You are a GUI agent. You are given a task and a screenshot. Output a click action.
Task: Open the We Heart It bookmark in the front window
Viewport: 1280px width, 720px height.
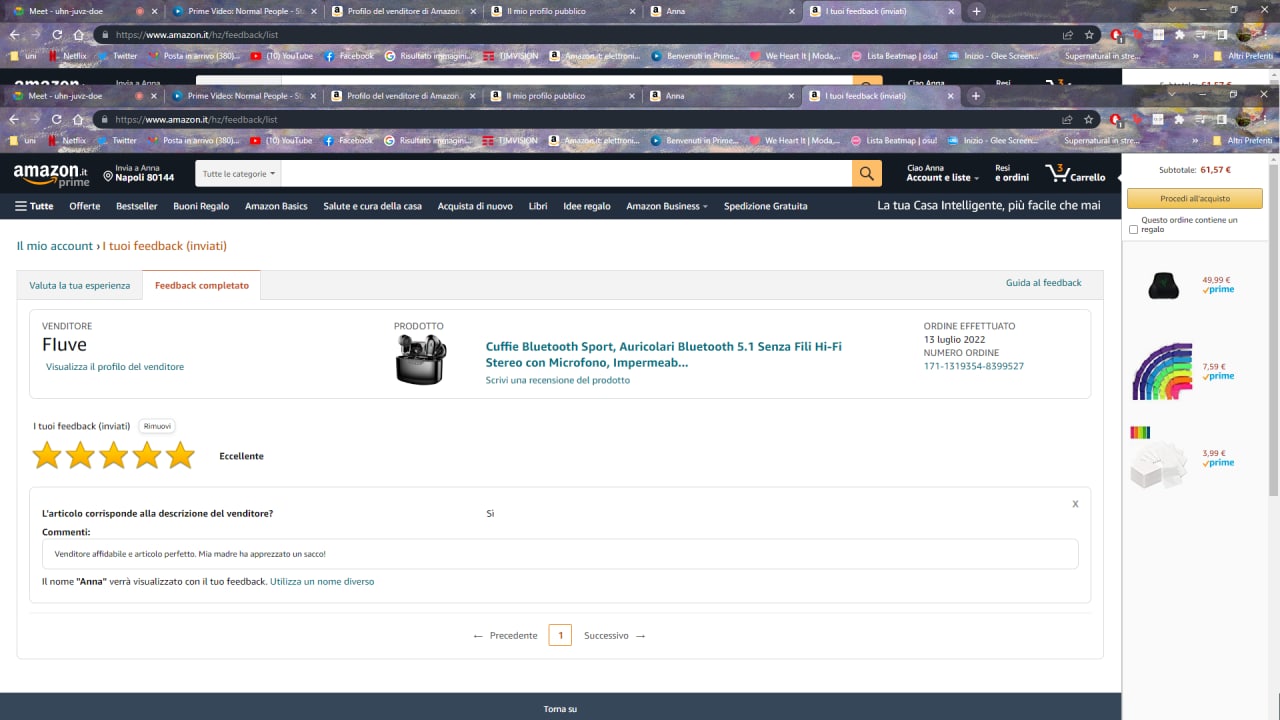pyautogui.click(x=795, y=141)
